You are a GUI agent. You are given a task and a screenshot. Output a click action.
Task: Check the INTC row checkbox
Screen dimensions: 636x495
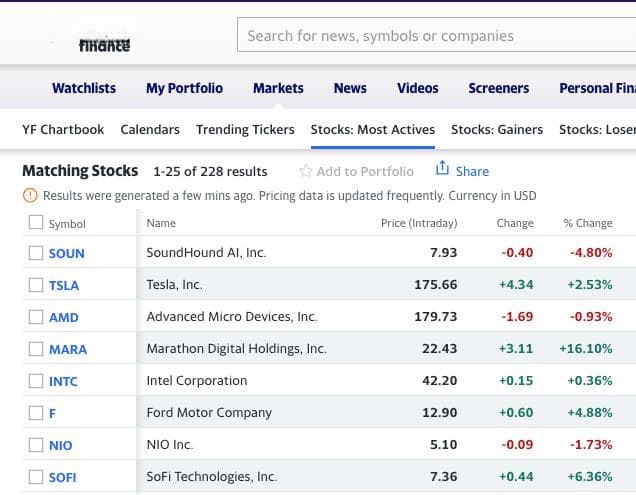pyautogui.click(x=36, y=381)
